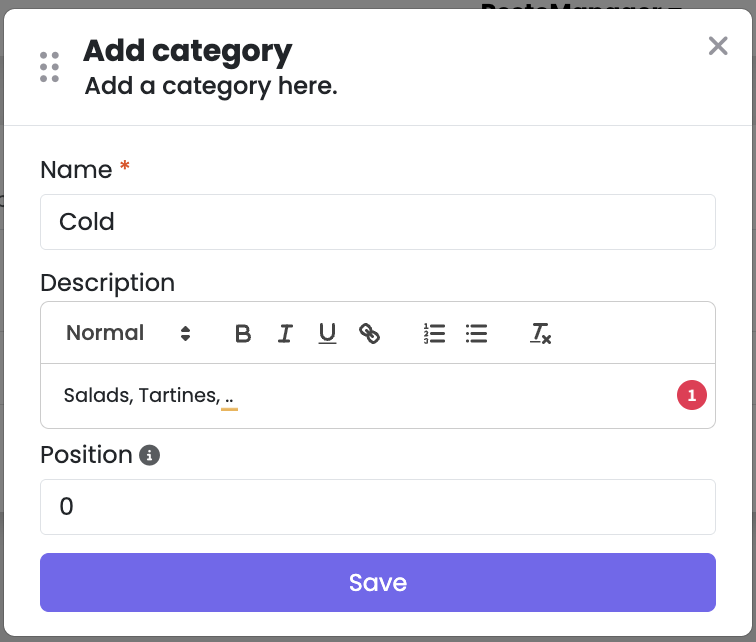Toggle bold formatting in description toolbar

coord(243,333)
